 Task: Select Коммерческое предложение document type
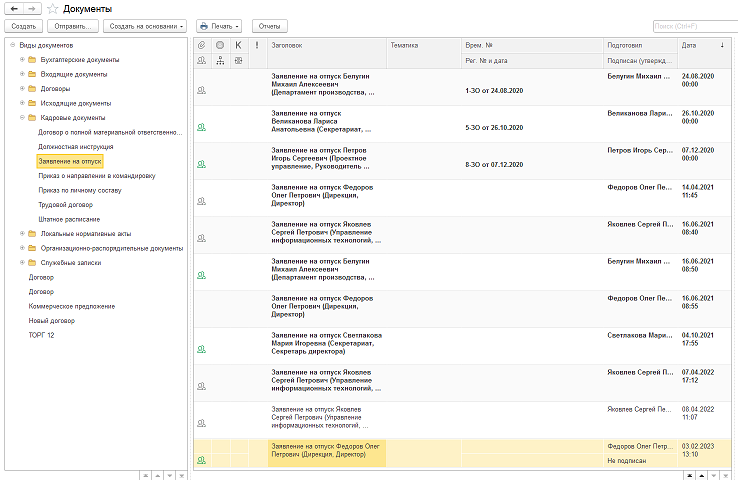point(72,306)
